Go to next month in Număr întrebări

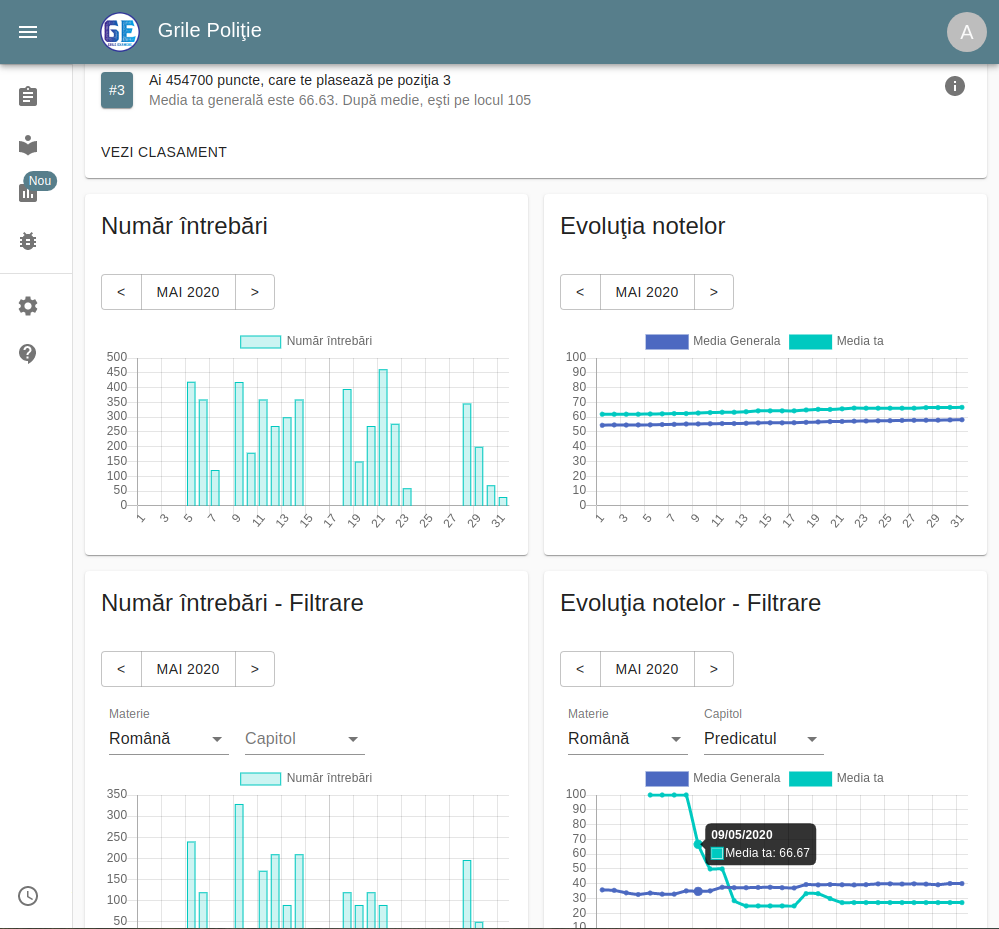(x=255, y=292)
